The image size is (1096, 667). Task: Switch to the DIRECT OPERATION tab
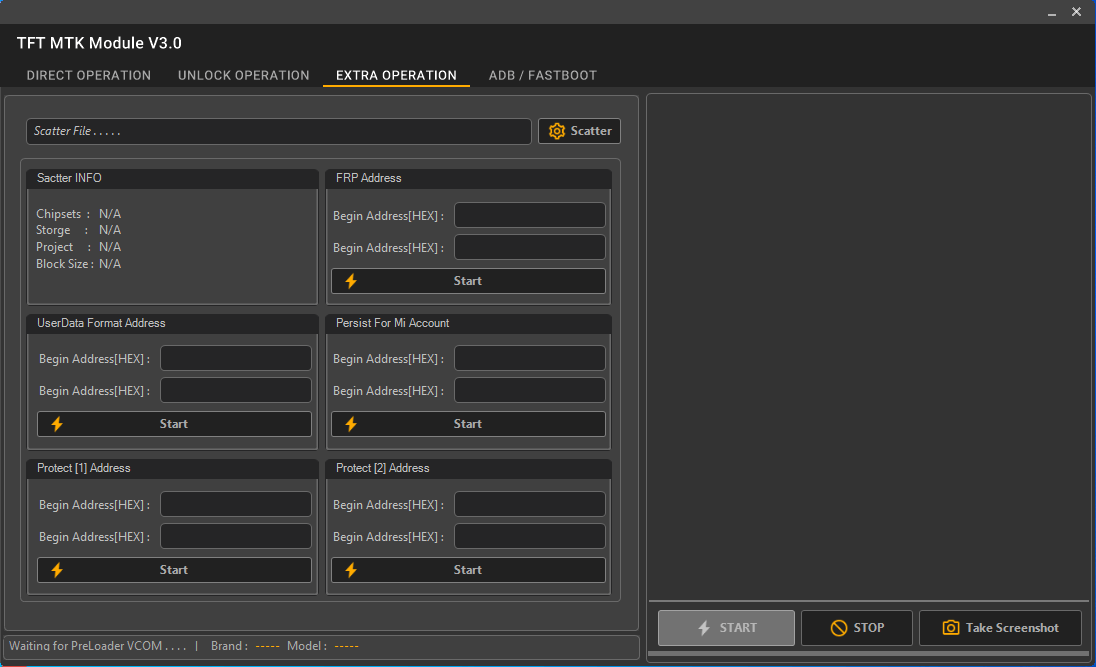(x=88, y=75)
